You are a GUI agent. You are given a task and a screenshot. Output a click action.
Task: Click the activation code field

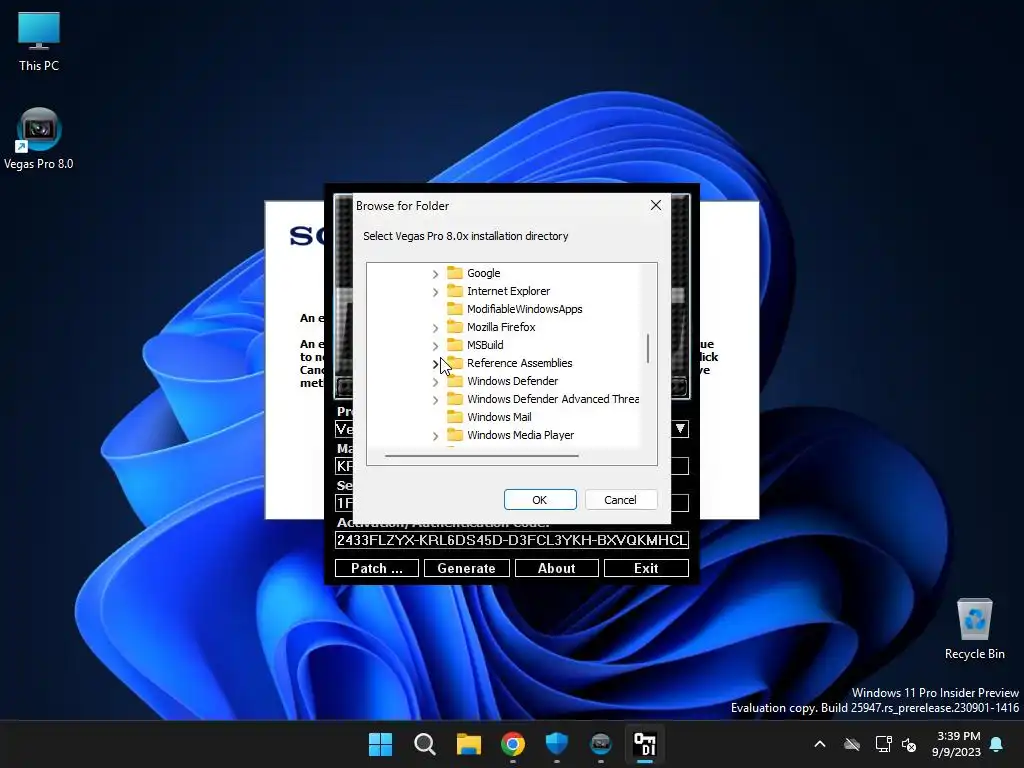tap(512, 540)
